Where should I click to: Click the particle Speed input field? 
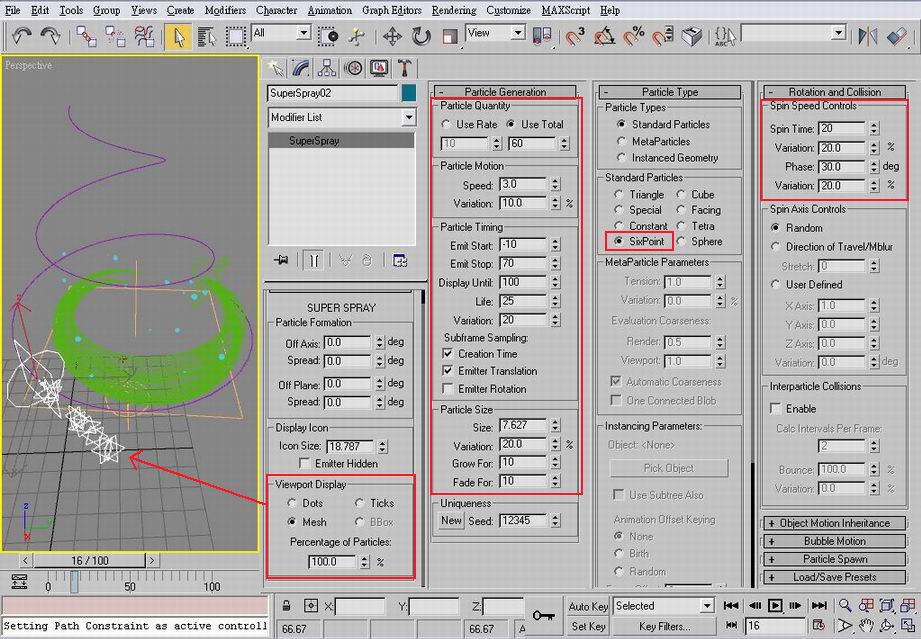click(x=520, y=185)
